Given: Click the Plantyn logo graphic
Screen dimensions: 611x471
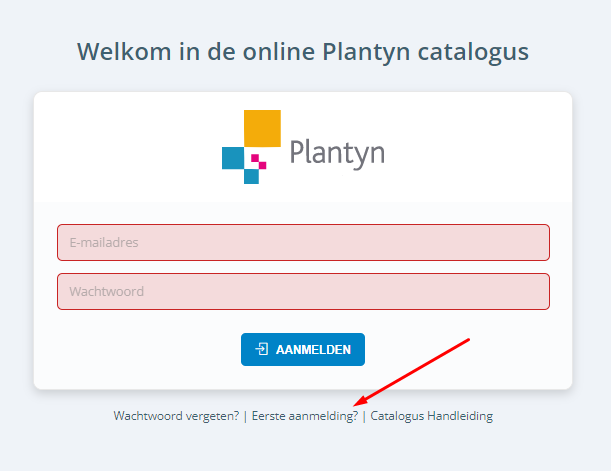Looking at the screenshot, I should coord(303,147).
